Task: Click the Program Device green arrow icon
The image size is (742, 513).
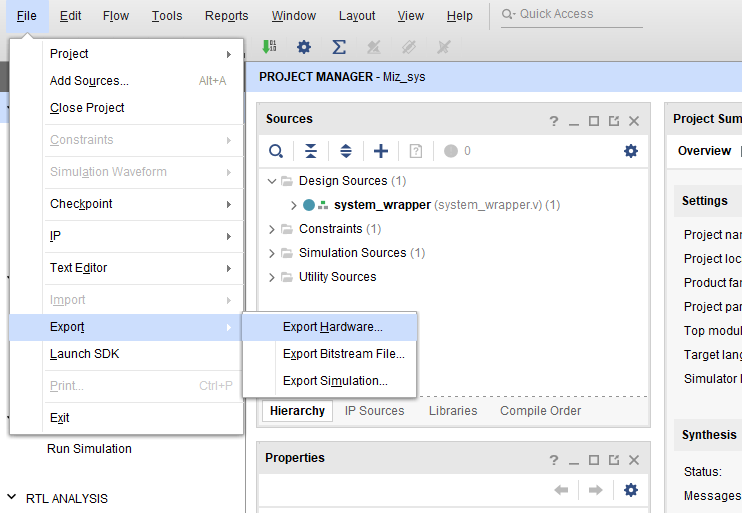Action: pos(269,46)
